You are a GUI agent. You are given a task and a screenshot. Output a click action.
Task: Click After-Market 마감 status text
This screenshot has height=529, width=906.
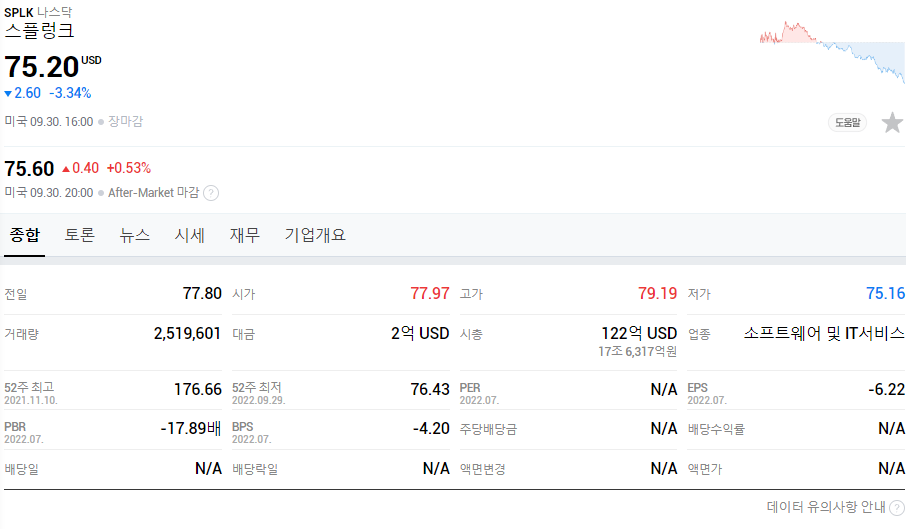pos(154,192)
